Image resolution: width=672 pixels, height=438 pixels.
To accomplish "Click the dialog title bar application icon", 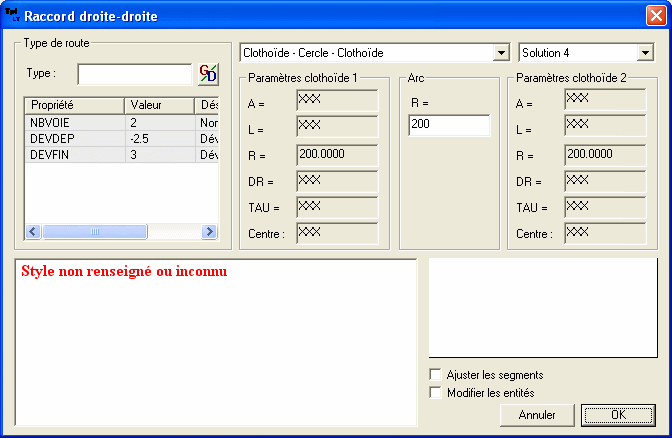I will pyautogui.click(x=12, y=16).
